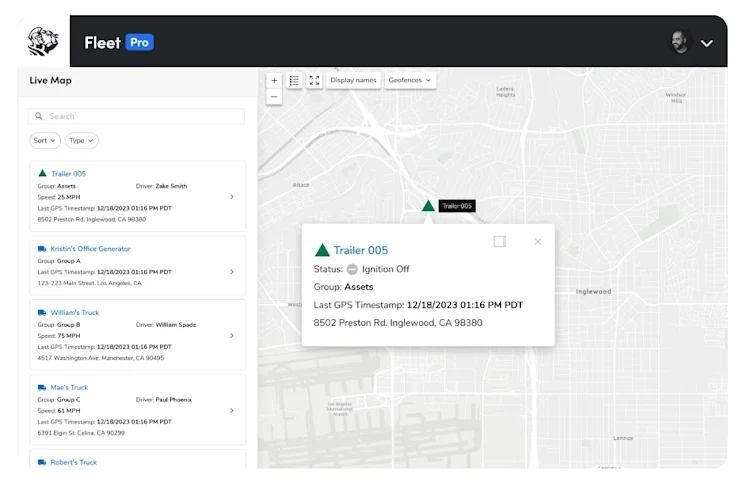Viewport: 750px width, 486px height.
Task: Tick the checkbox in the Trailer 005 popup
Action: pyautogui.click(x=500, y=242)
